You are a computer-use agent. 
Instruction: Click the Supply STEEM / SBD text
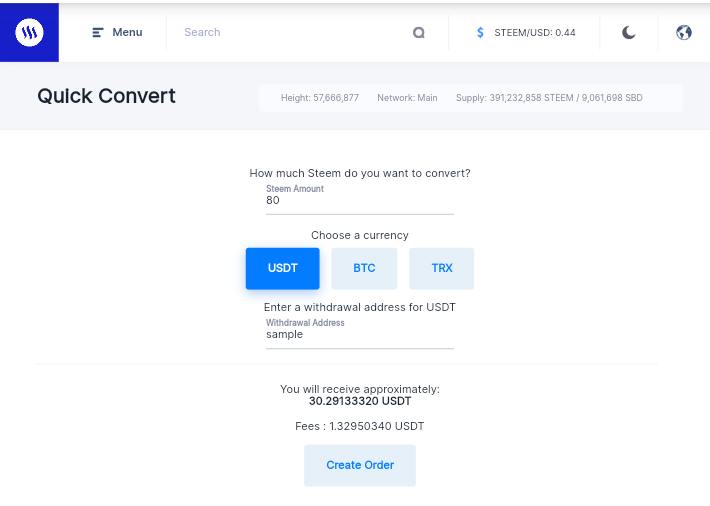[549, 98]
